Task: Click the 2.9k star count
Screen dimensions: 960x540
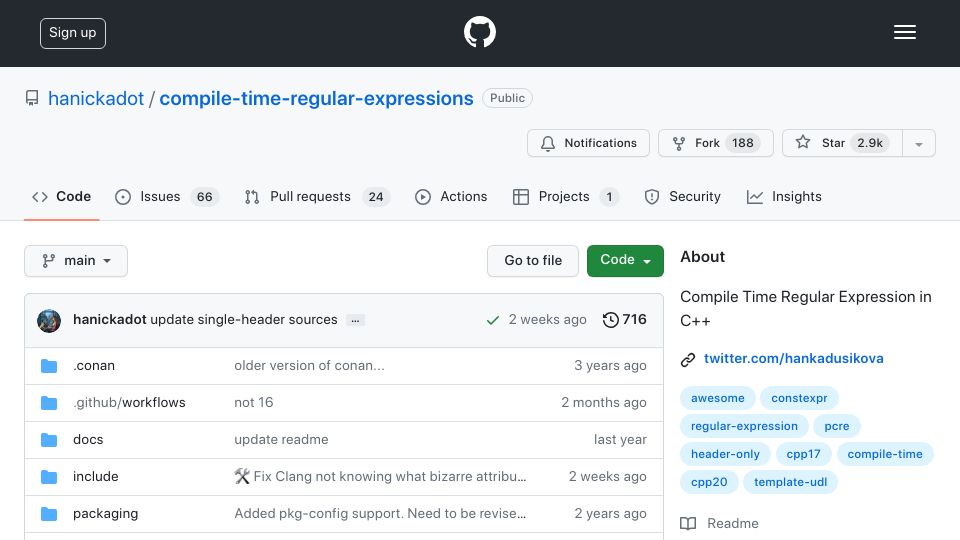Action: coord(869,143)
